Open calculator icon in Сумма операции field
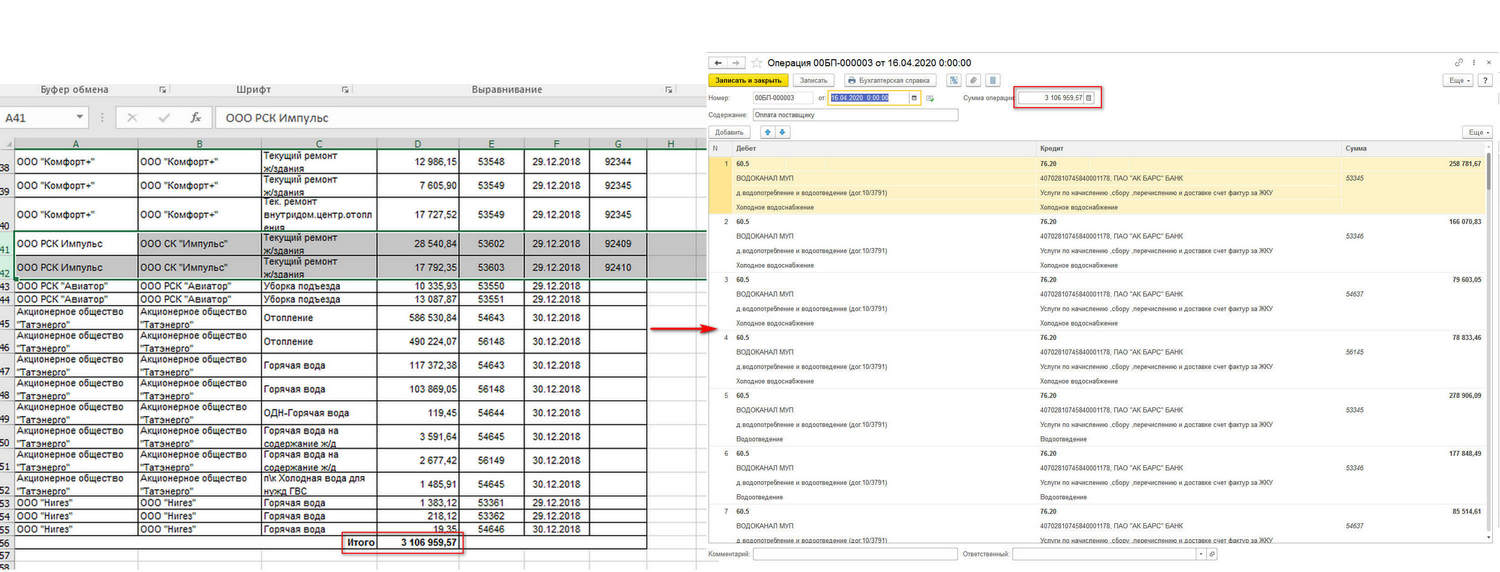This screenshot has width=1500, height=572. click(x=1090, y=98)
